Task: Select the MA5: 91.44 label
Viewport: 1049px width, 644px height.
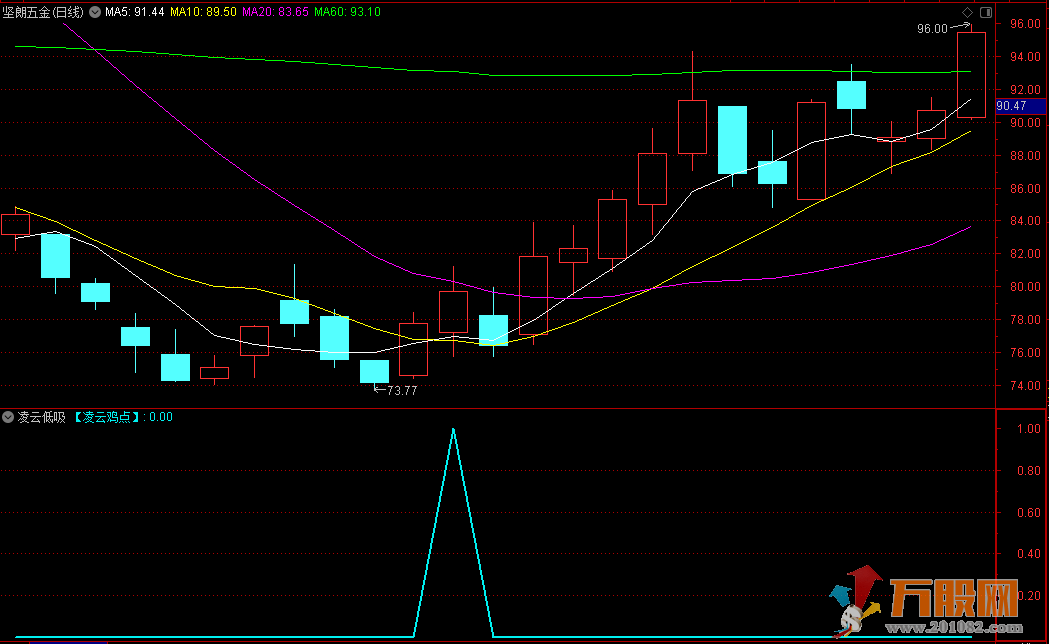Action: tap(134, 12)
